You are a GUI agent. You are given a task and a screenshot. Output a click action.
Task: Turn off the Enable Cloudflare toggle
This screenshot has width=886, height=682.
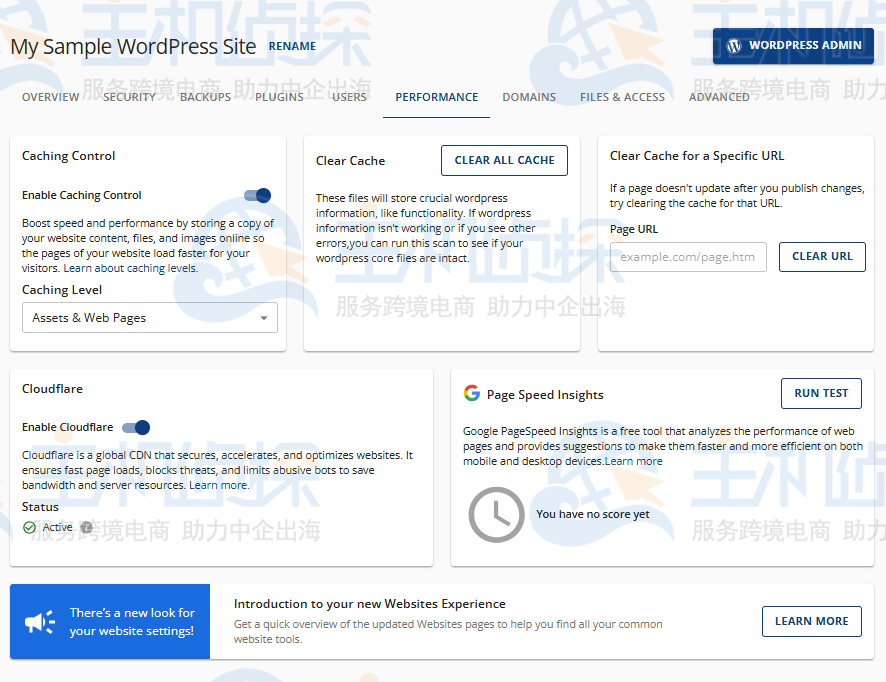134,427
